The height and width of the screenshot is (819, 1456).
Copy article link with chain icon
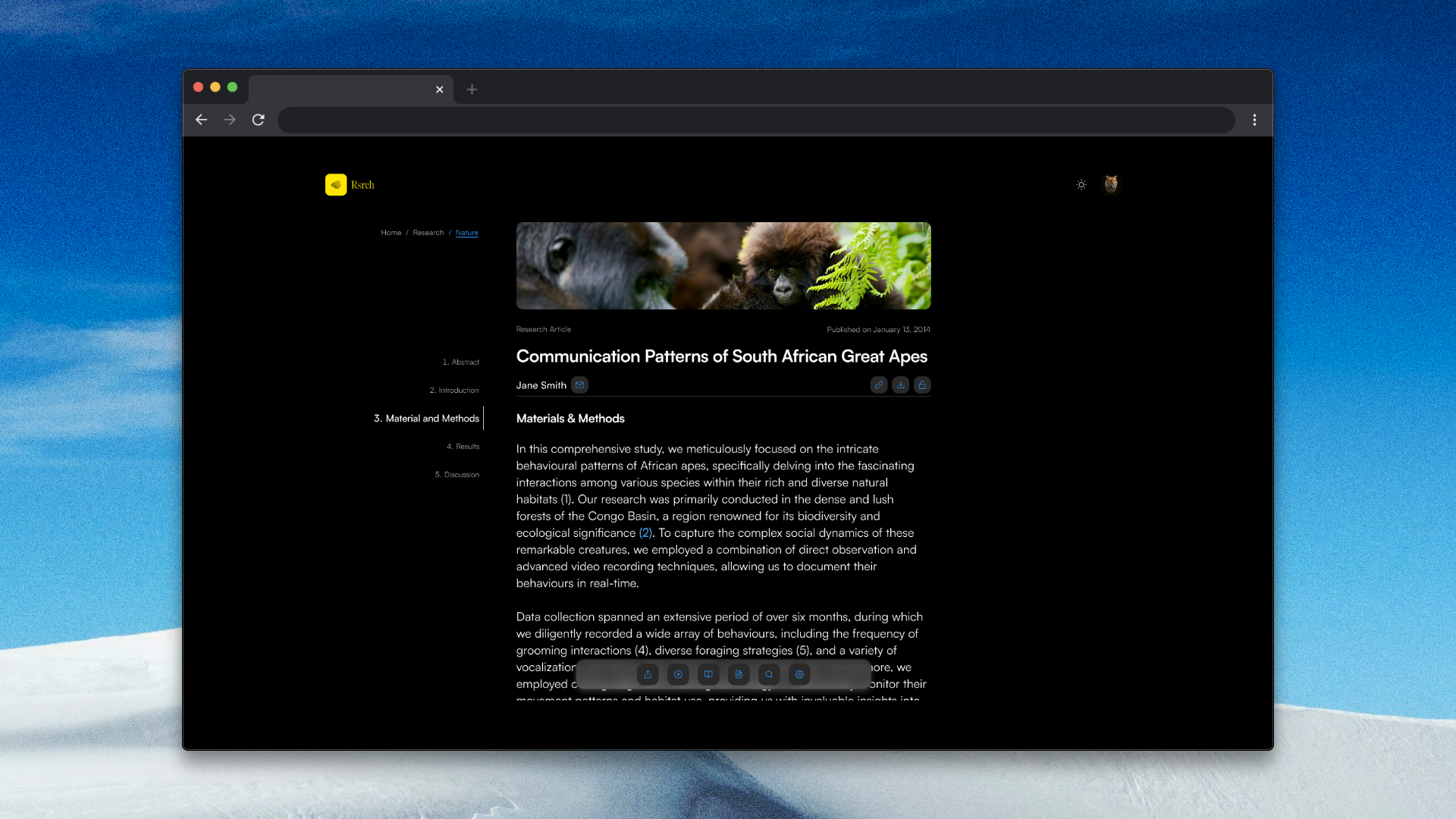pos(878,385)
